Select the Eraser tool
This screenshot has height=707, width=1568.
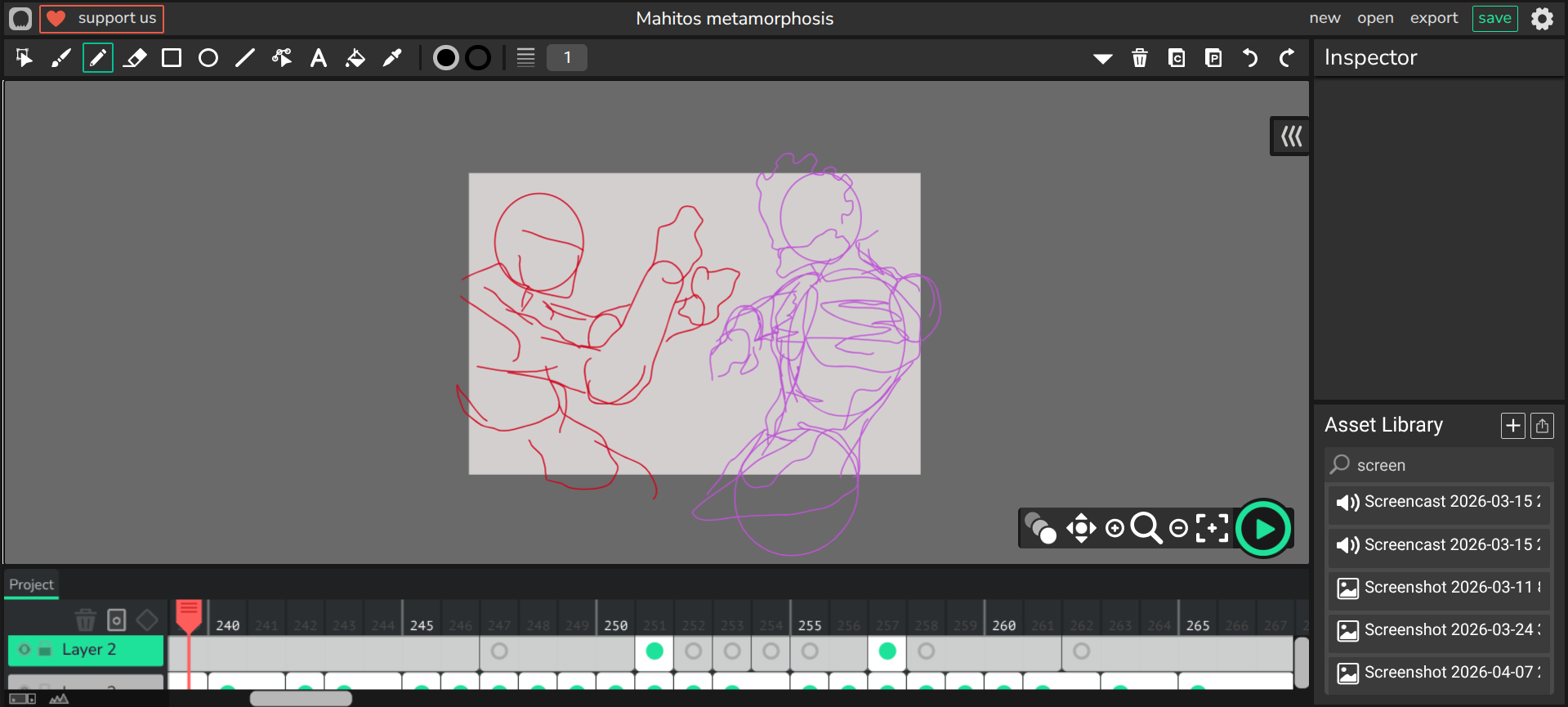[135, 58]
